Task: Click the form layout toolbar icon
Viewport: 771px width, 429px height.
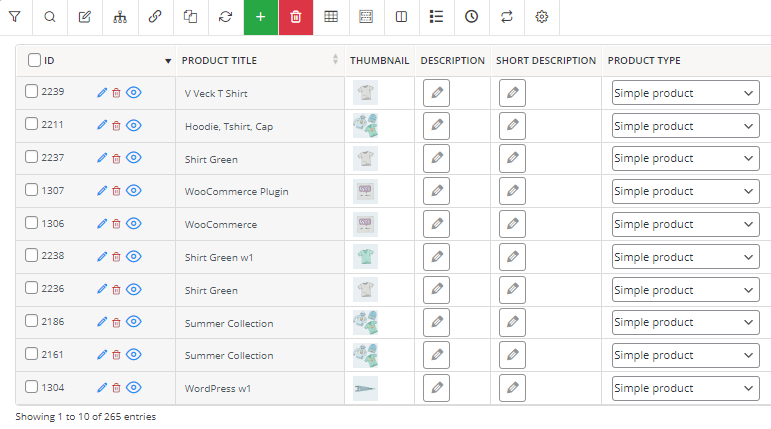Action: (x=366, y=17)
